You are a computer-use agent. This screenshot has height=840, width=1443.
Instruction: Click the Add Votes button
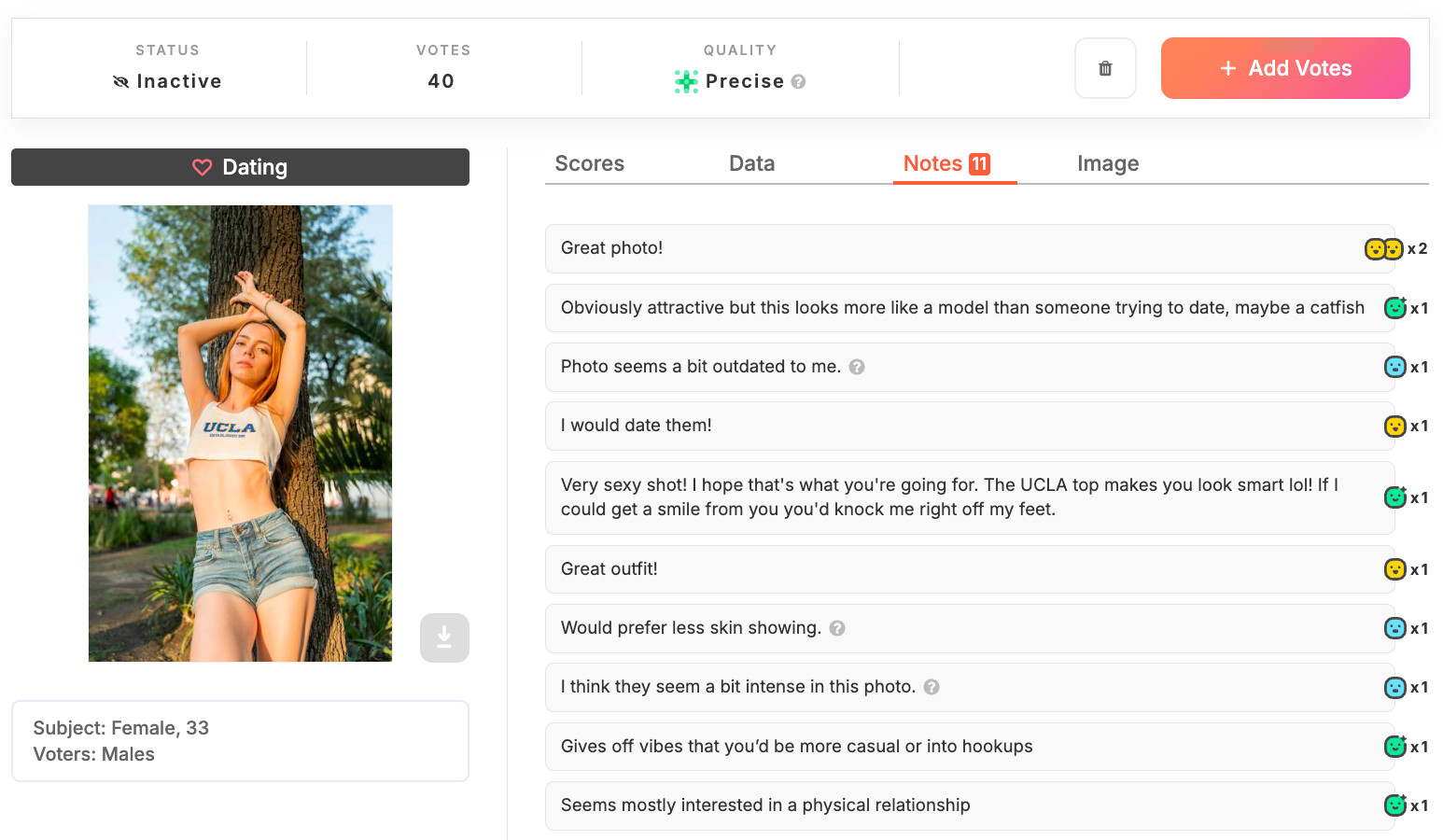click(x=1285, y=67)
